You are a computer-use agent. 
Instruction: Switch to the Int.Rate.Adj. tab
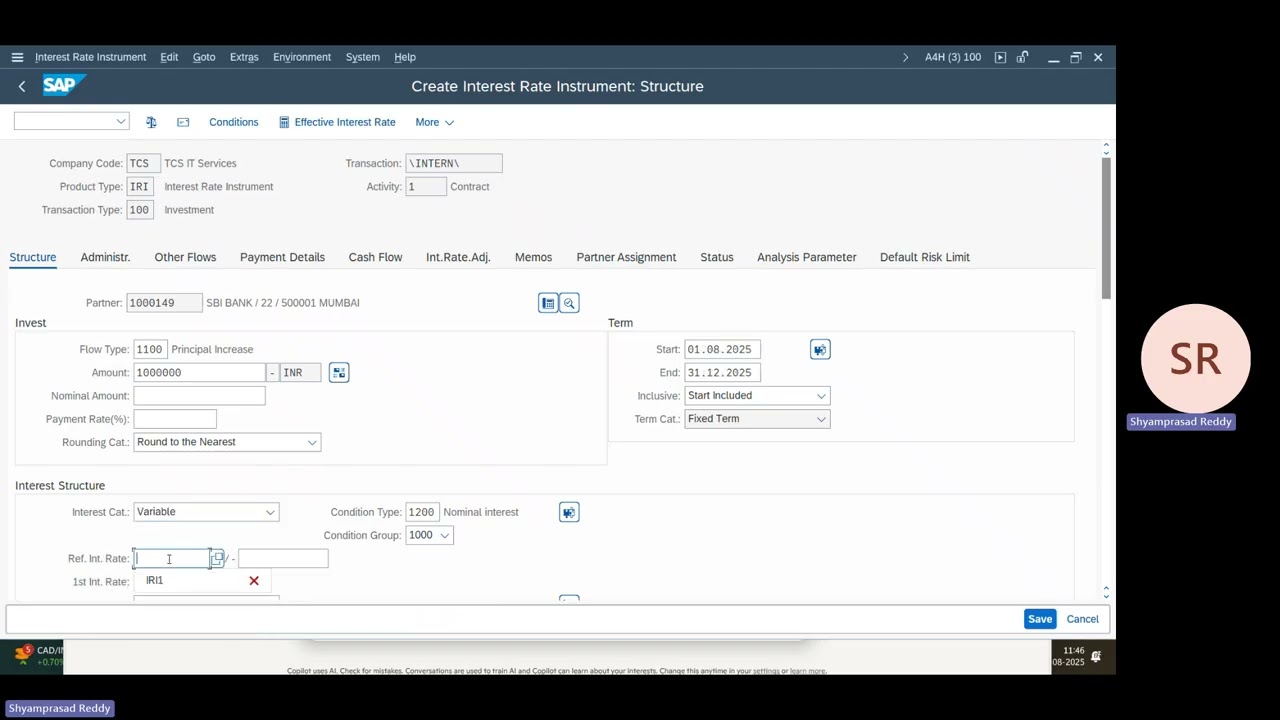[458, 257]
